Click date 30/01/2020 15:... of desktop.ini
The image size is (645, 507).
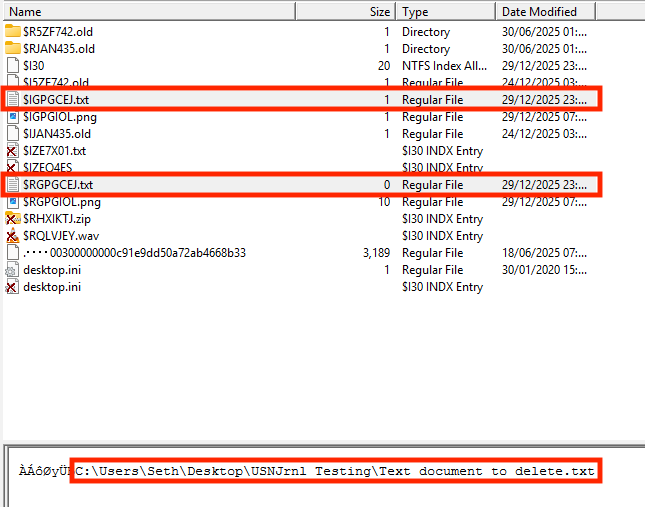coord(544,270)
